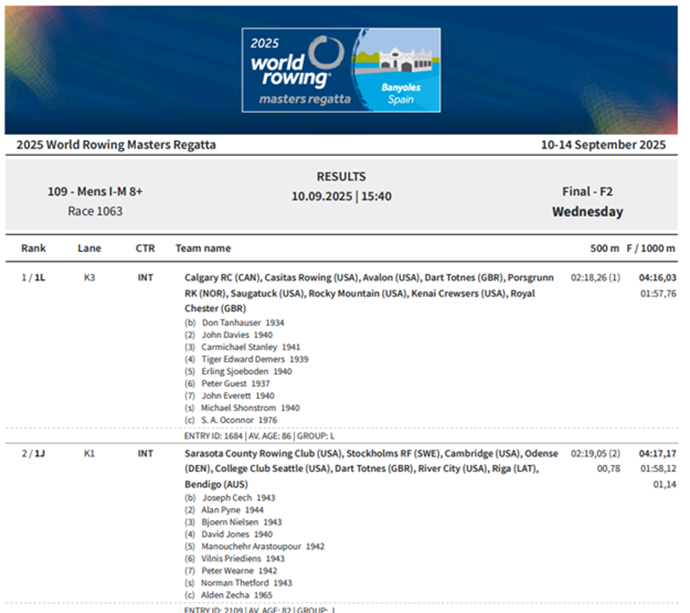Viewport: 690px width, 613px height.
Task: Click race time '10.09.2025 | 15:40'
Action: [x=341, y=196]
